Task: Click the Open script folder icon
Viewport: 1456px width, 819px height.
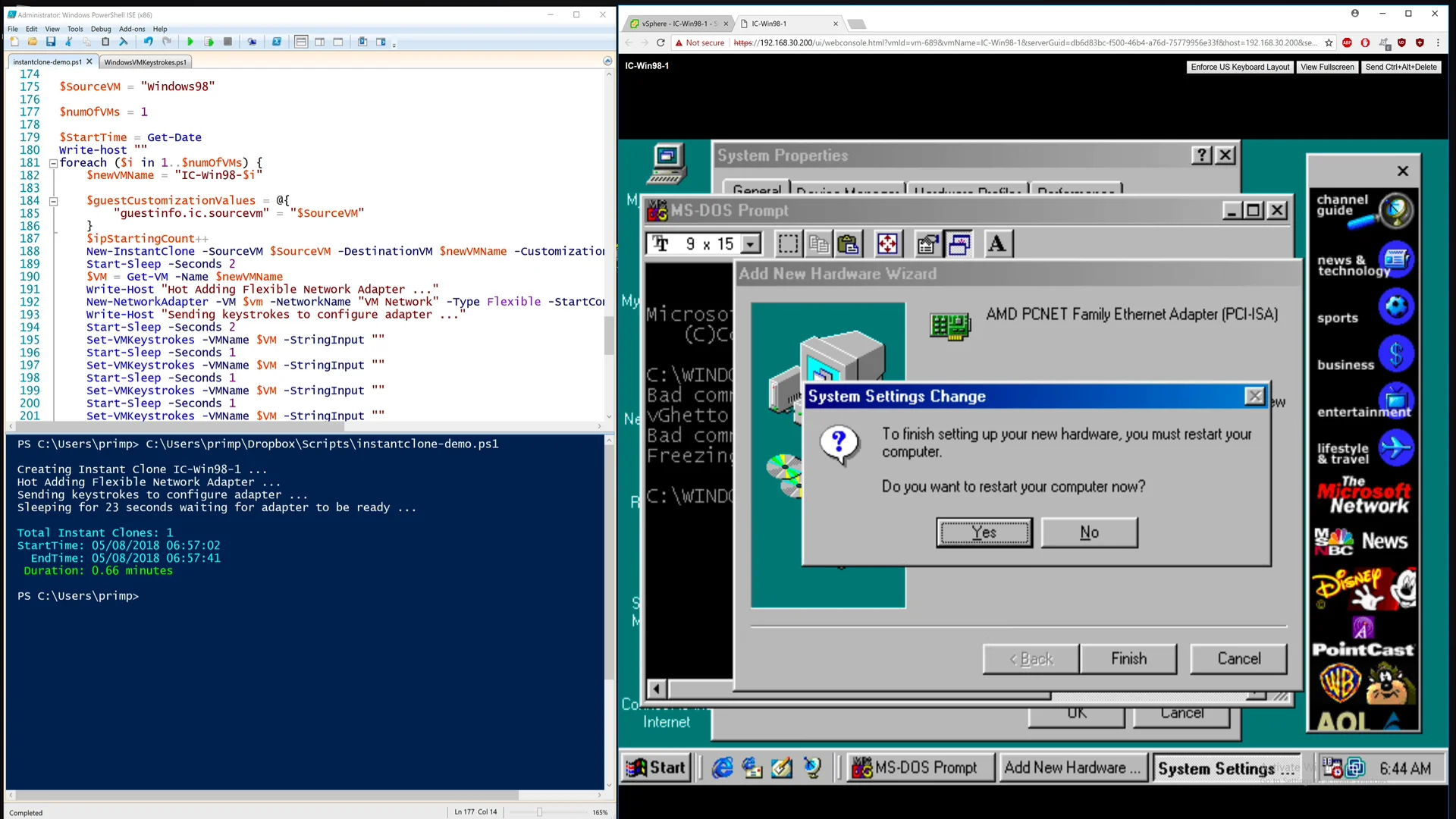Action: click(x=33, y=42)
